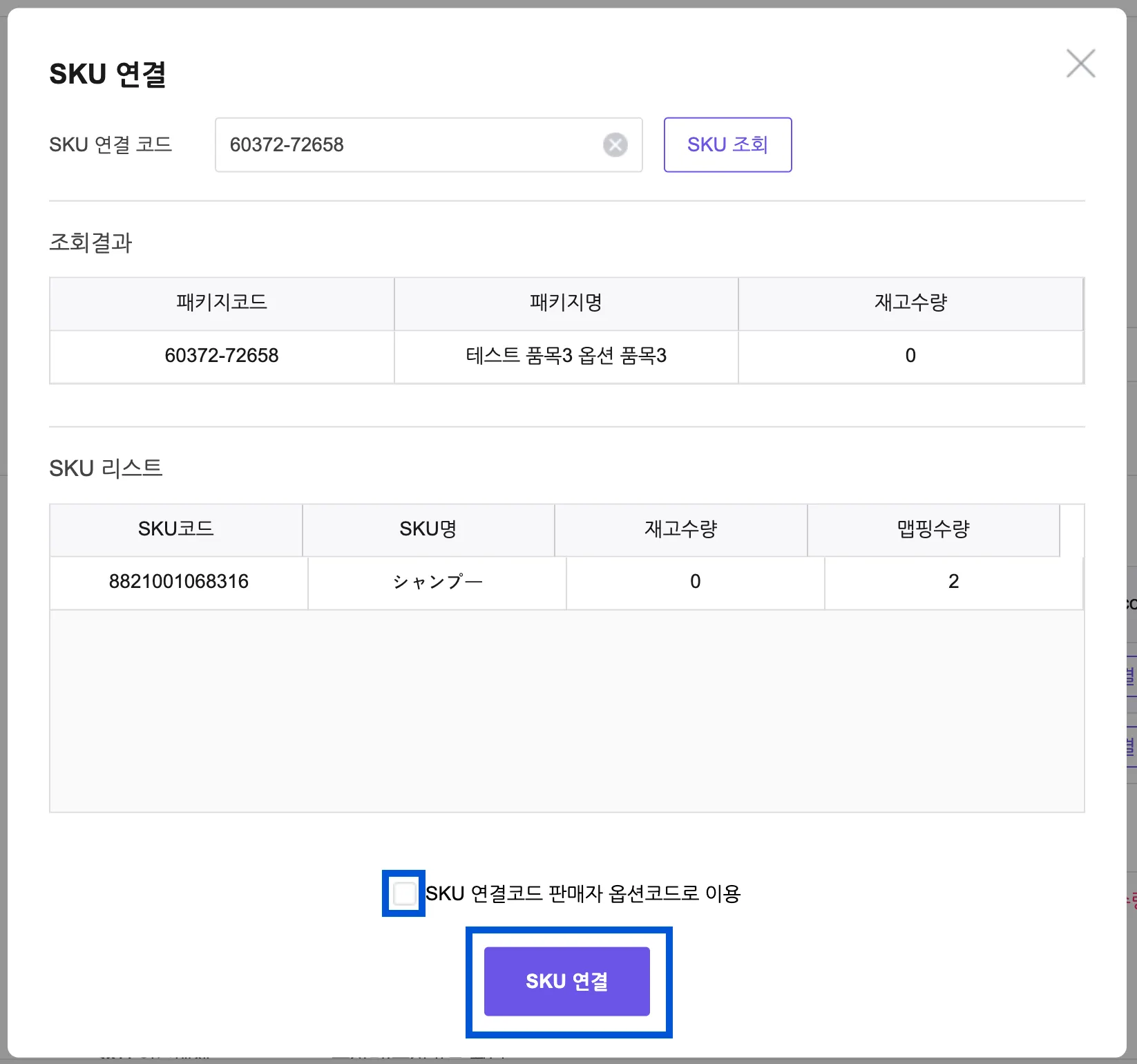1137x1064 pixels.
Task: Click the SKU 연결코드 판매자 옵션코드로 이용 label
Action: pyautogui.click(x=583, y=893)
